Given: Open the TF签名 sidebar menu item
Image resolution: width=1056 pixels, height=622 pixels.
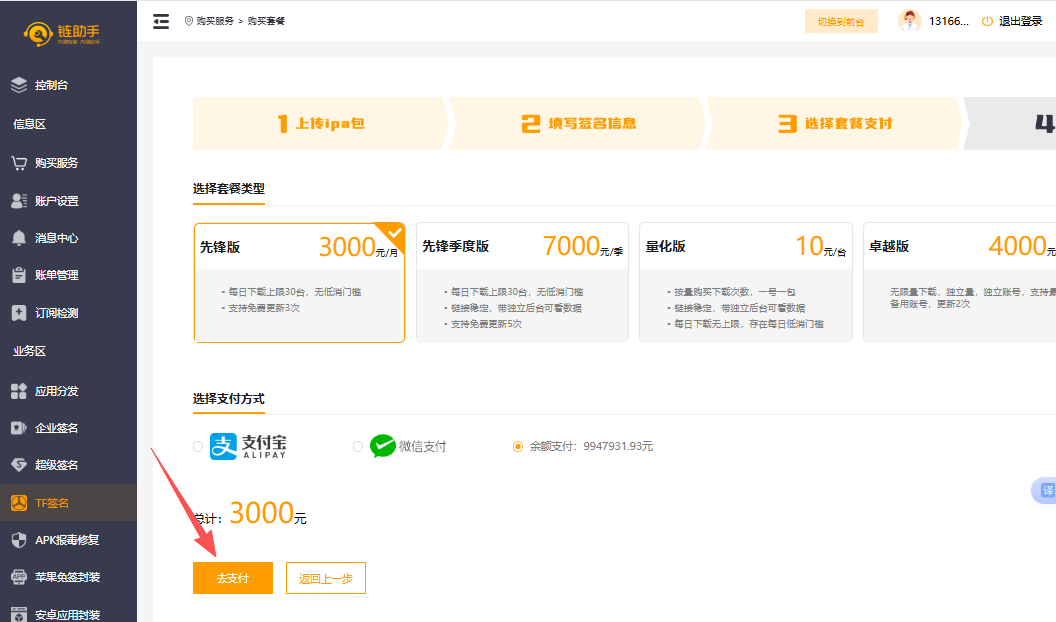Looking at the screenshot, I should [52, 503].
